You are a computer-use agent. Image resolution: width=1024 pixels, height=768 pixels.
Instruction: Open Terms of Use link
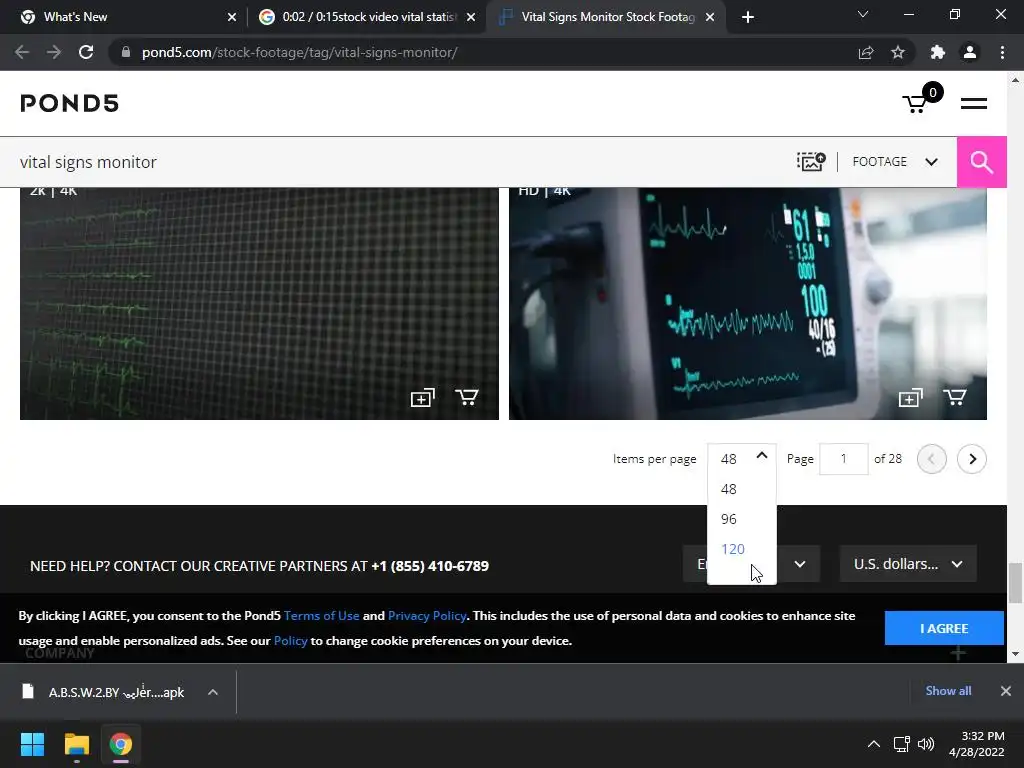coord(321,616)
